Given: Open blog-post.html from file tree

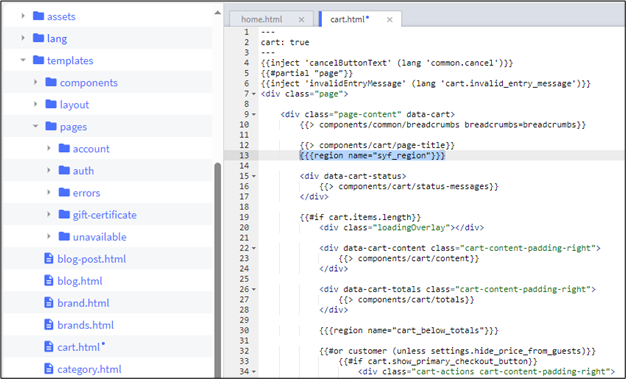Looking at the screenshot, I should click(x=91, y=259).
